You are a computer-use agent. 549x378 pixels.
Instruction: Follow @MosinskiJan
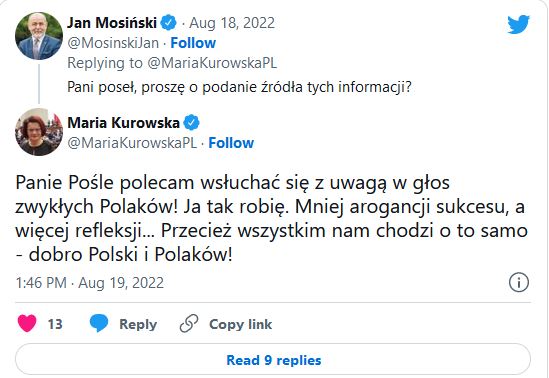193,43
